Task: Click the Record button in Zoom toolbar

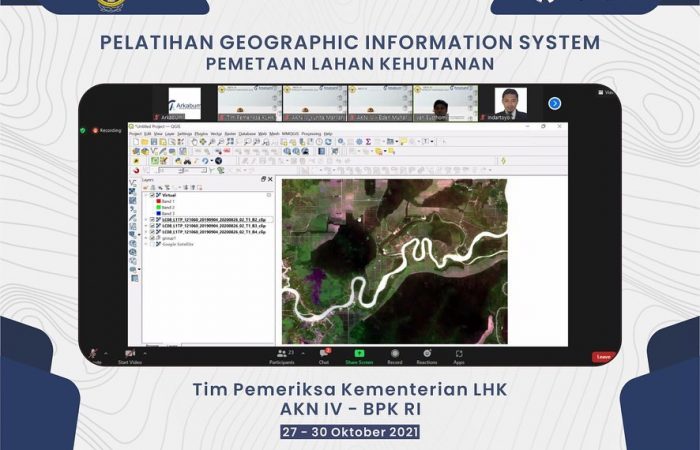Action: point(395,354)
